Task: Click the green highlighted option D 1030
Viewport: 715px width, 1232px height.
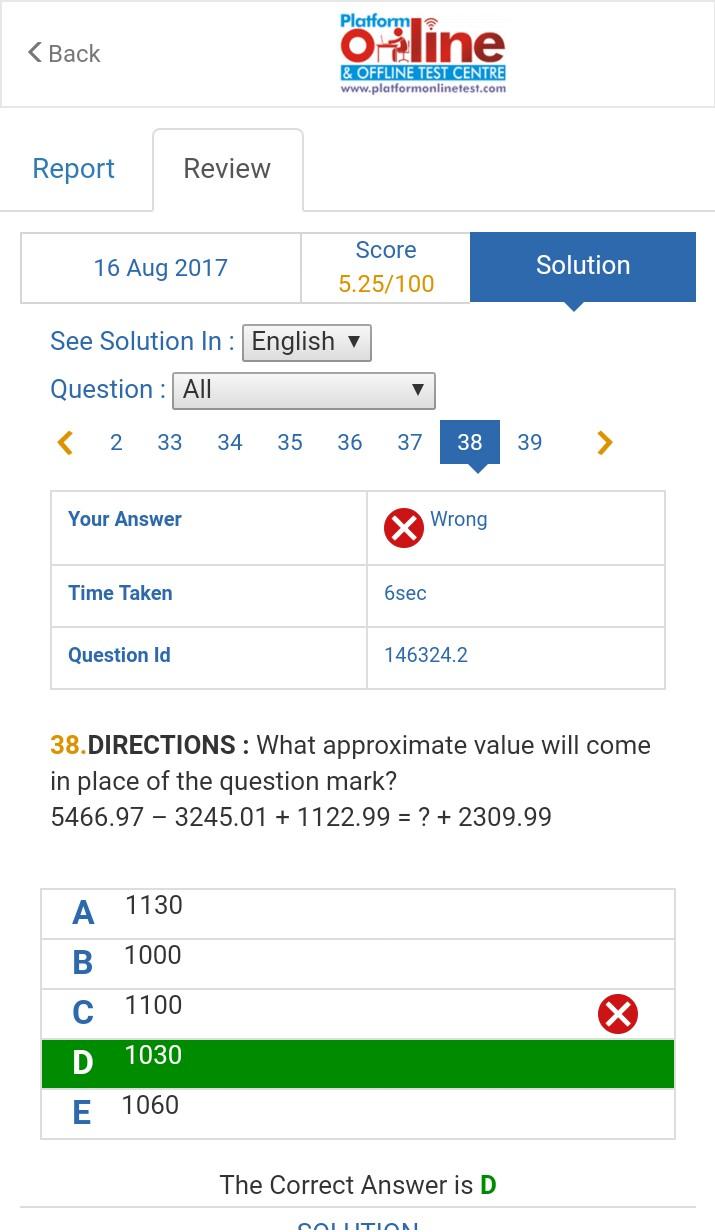Action: point(357,1063)
